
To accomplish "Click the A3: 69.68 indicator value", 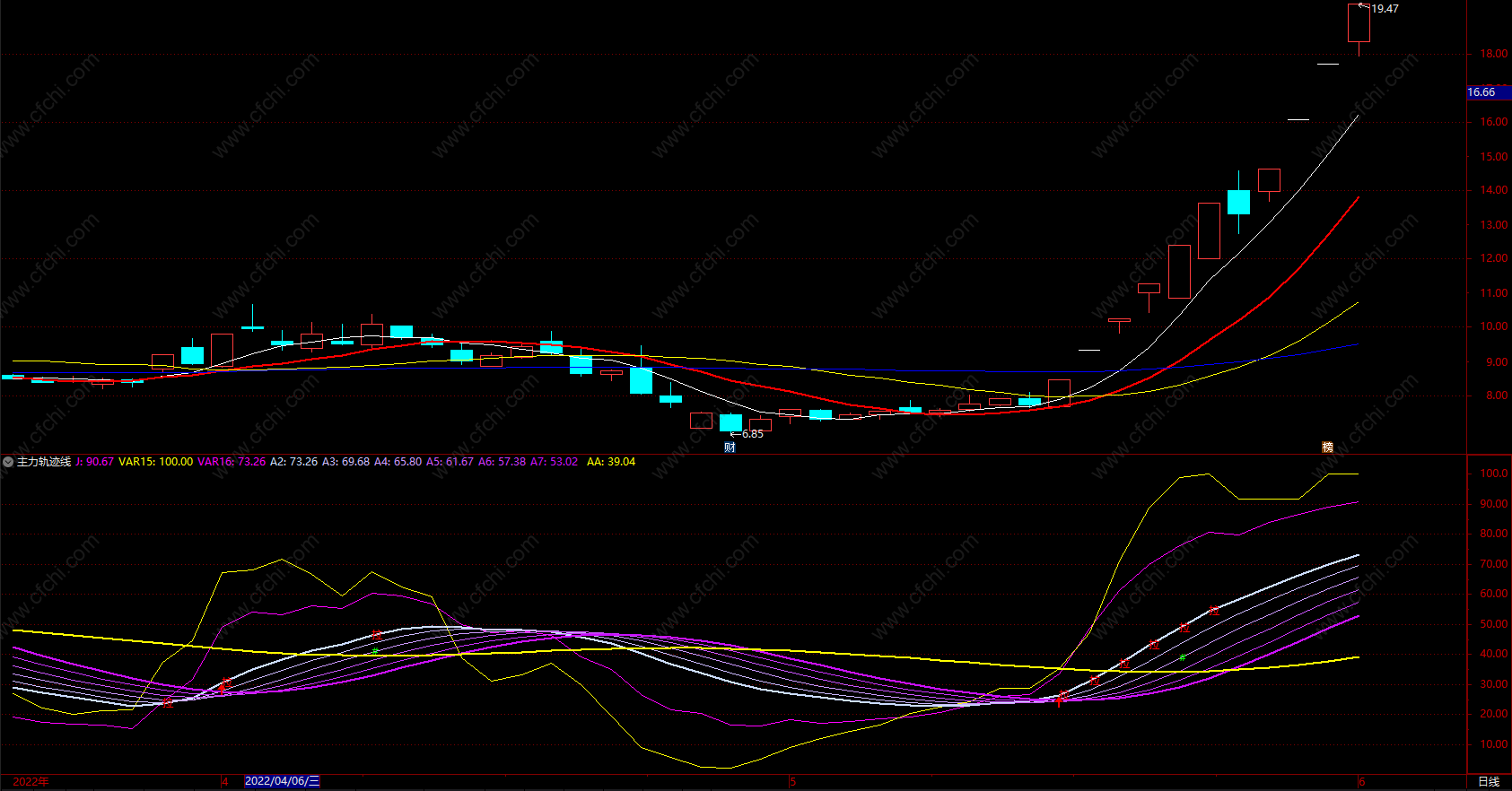I will (345, 462).
